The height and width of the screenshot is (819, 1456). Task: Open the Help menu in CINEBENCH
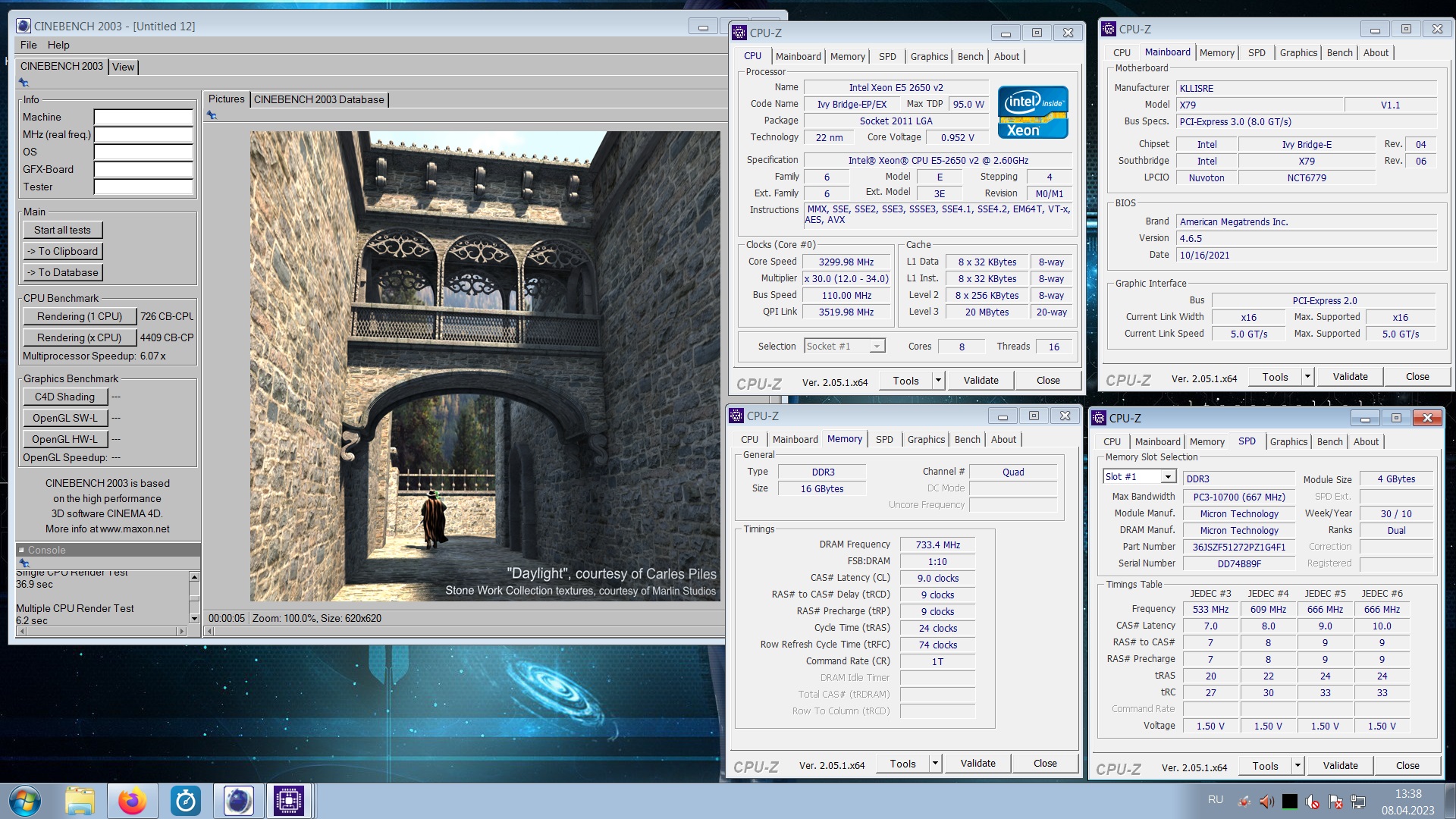[x=58, y=45]
